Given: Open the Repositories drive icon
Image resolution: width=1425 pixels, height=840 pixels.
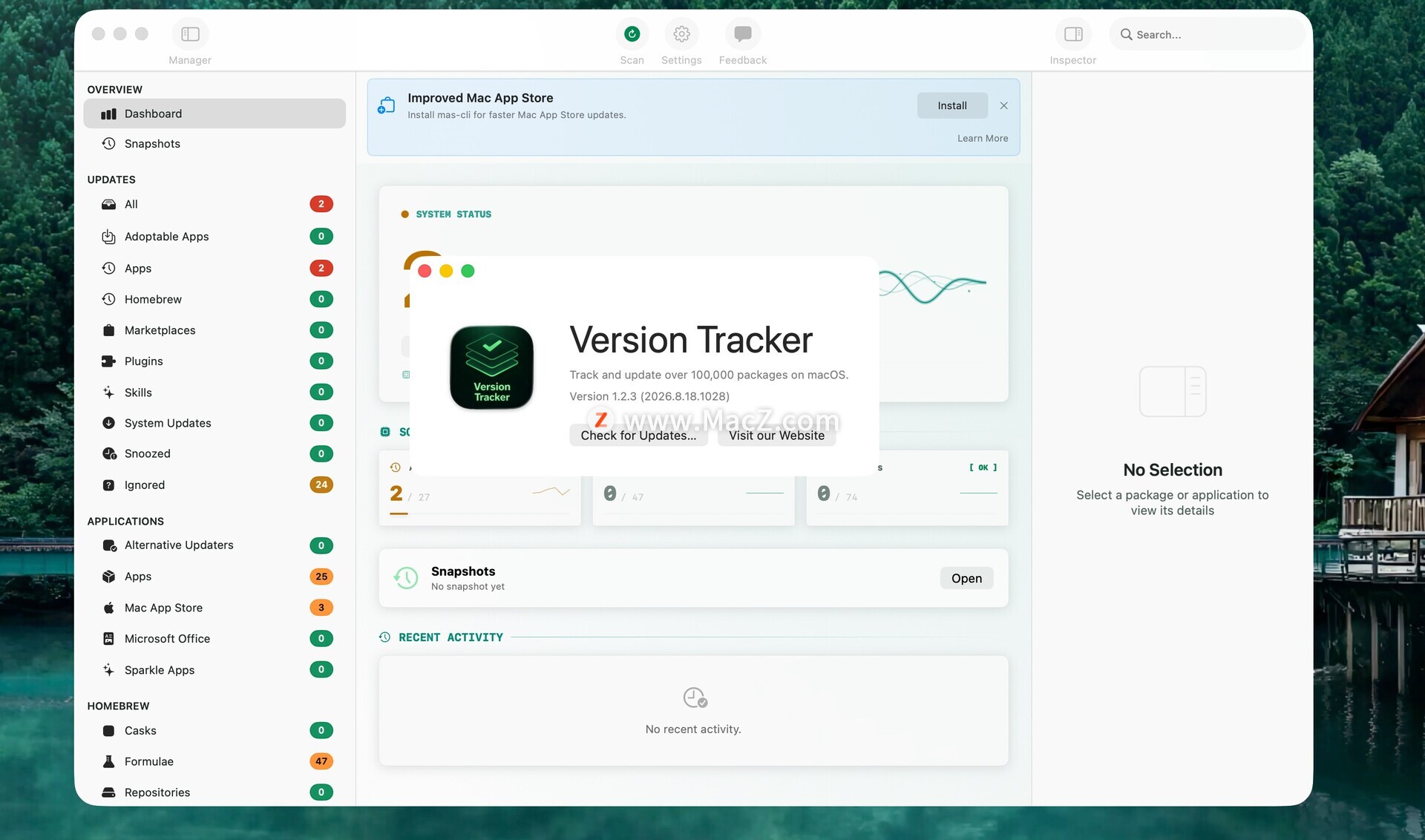Looking at the screenshot, I should [108, 793].
